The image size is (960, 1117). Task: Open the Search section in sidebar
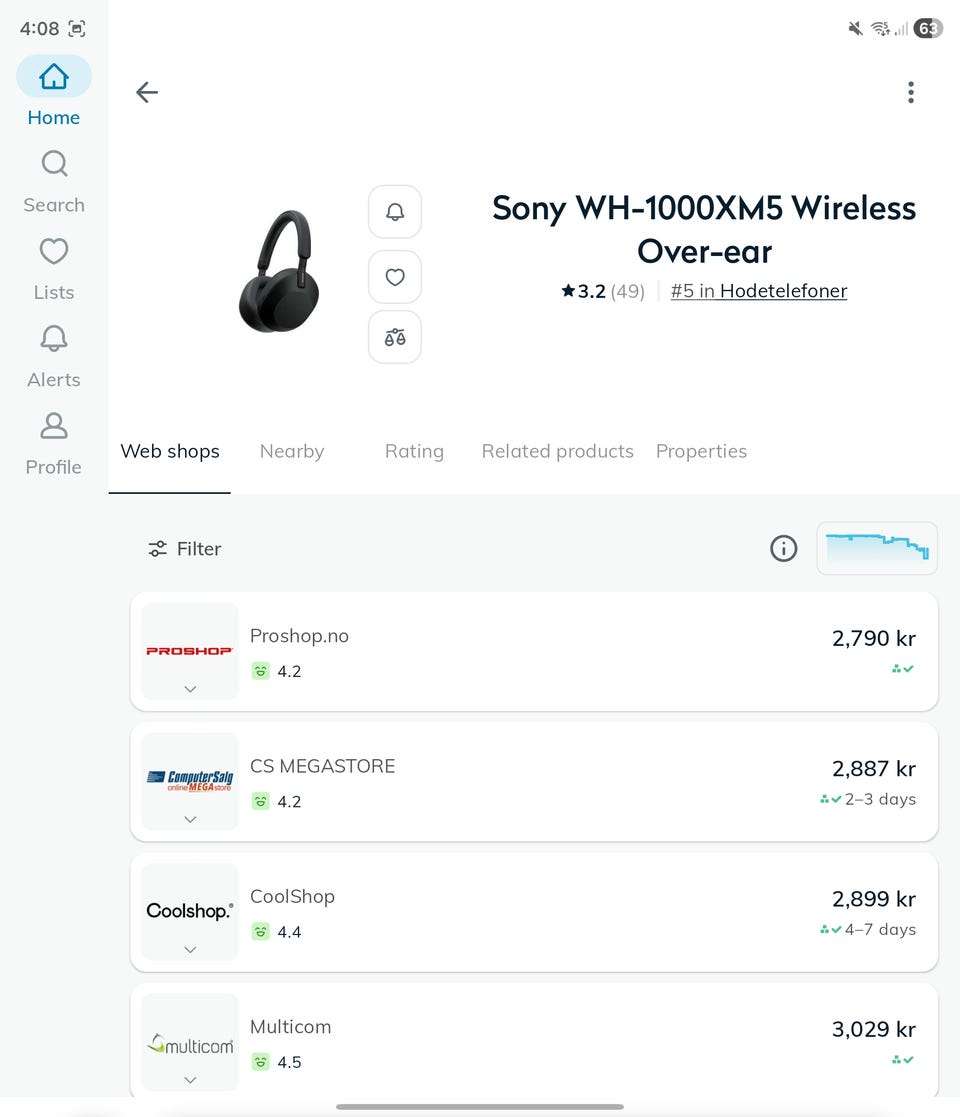(54, 180)
